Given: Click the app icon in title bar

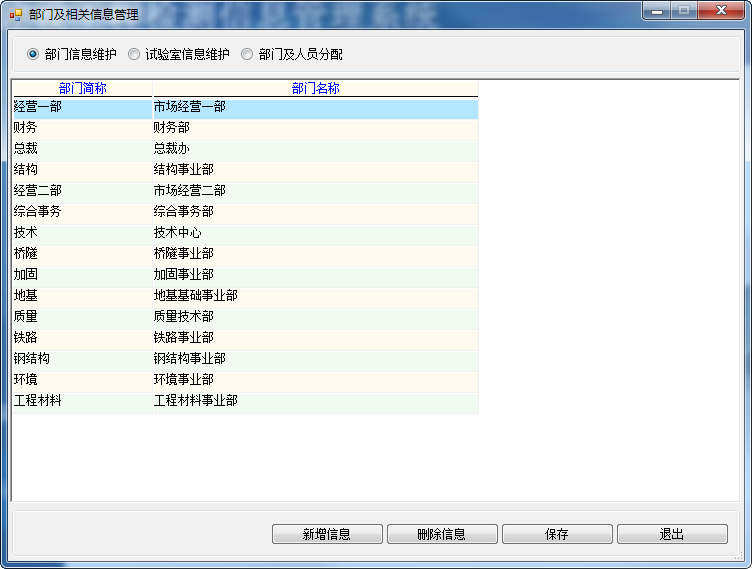Looking at the screenshot, I should click(x=15, y=15).
